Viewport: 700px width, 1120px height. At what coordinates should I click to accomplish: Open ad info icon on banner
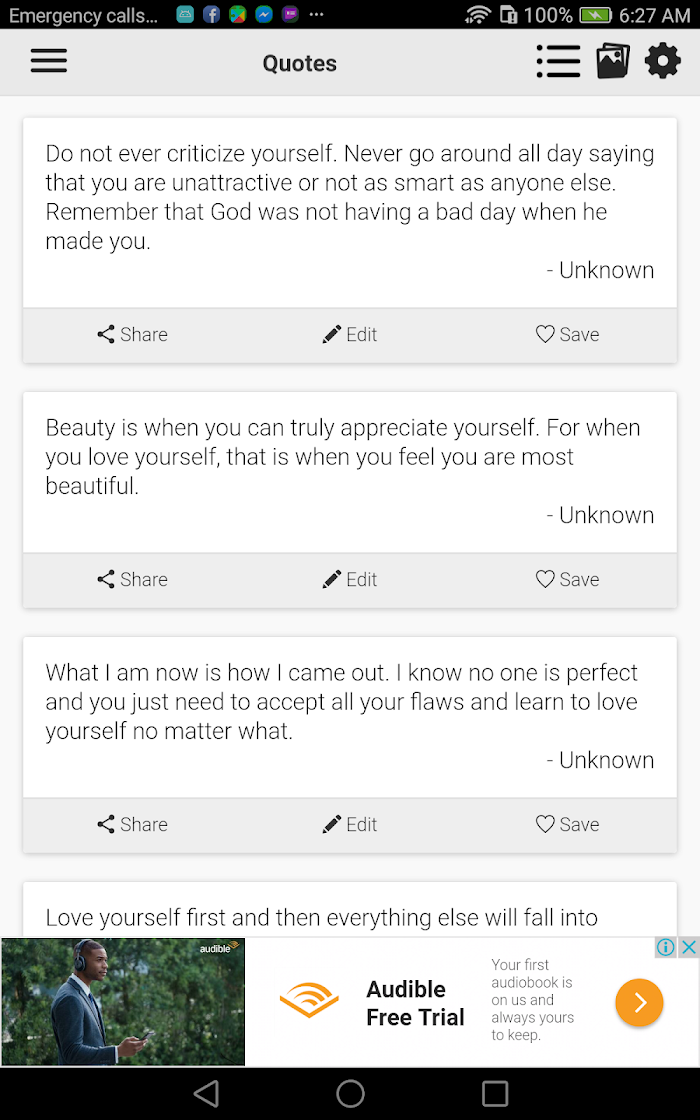(x=666, y=947)
